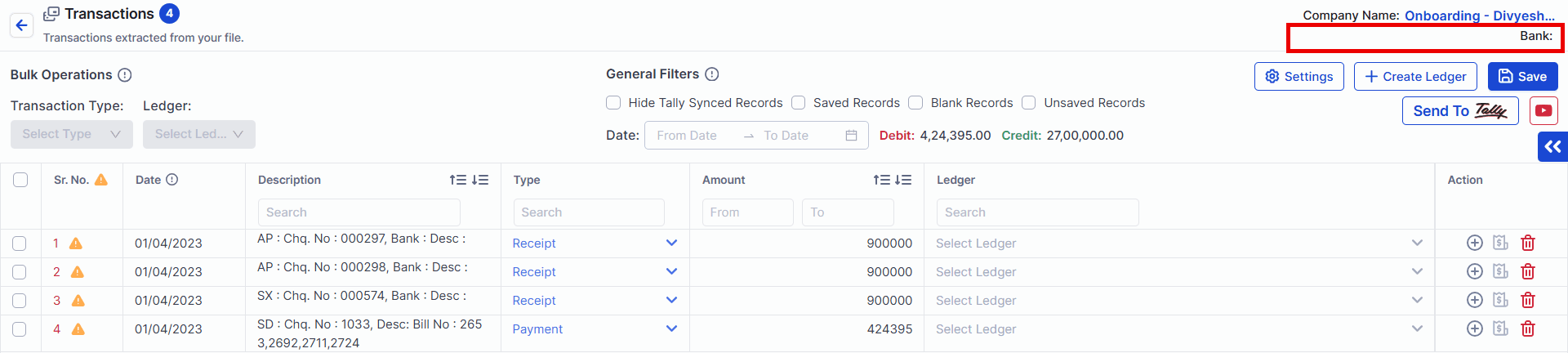Open Select Ledger dropdown for row 1
Screen dimensions: 1568x353
(1179, 244)
